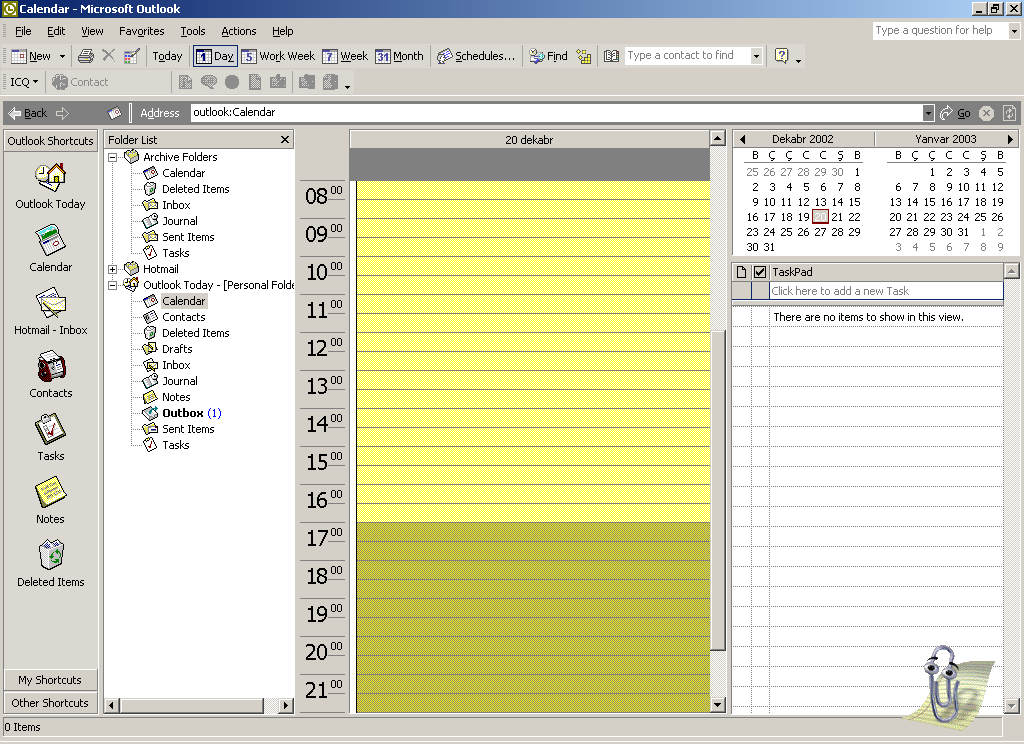The width and height of the screenshot is (1024, 744).
Task: Click the Calendar Coloring icon next to Delete
Action: pos(131,56)
